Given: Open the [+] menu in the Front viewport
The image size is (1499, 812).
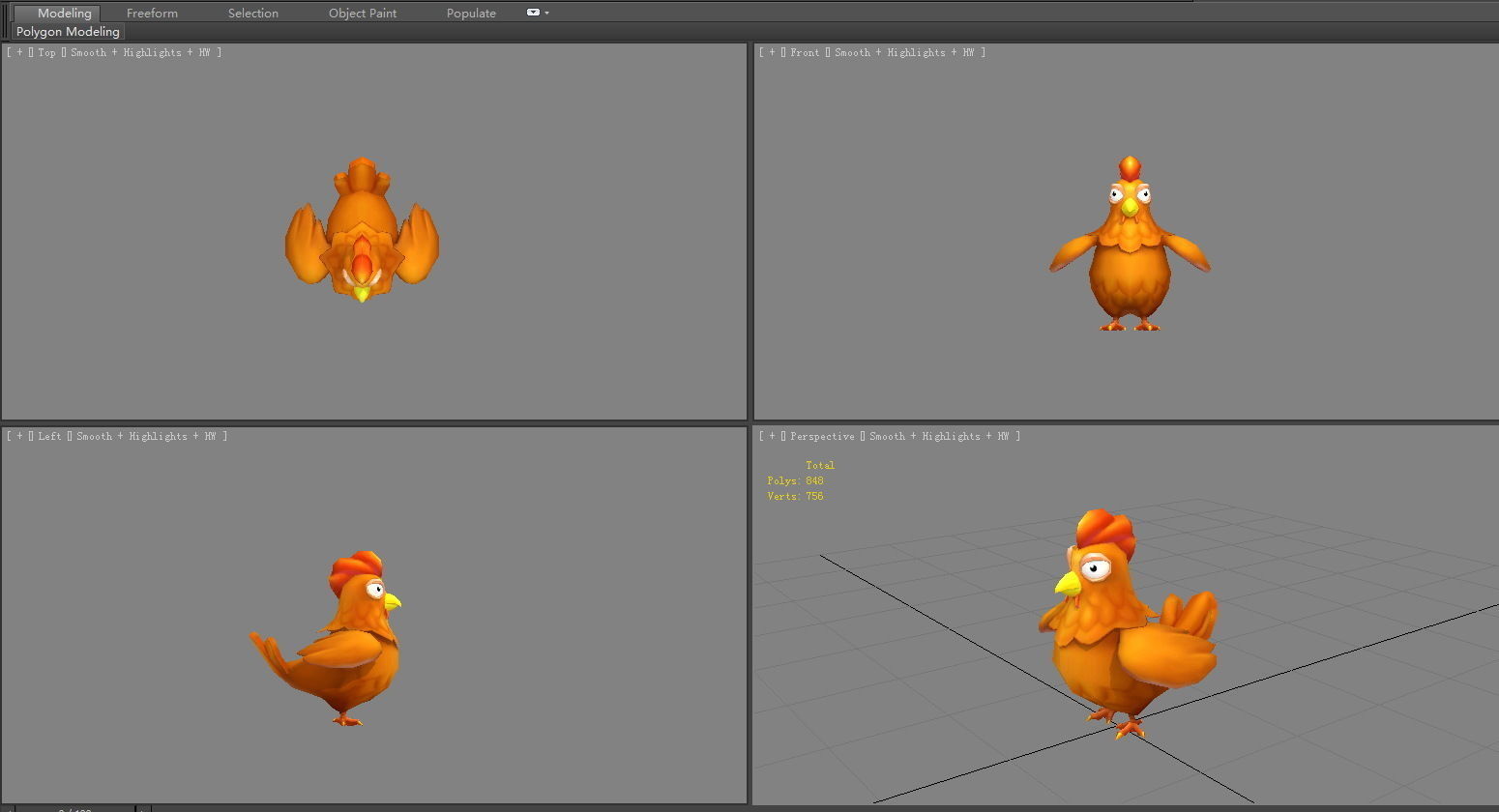Looking at the screenshot, I should click(772, 52).
